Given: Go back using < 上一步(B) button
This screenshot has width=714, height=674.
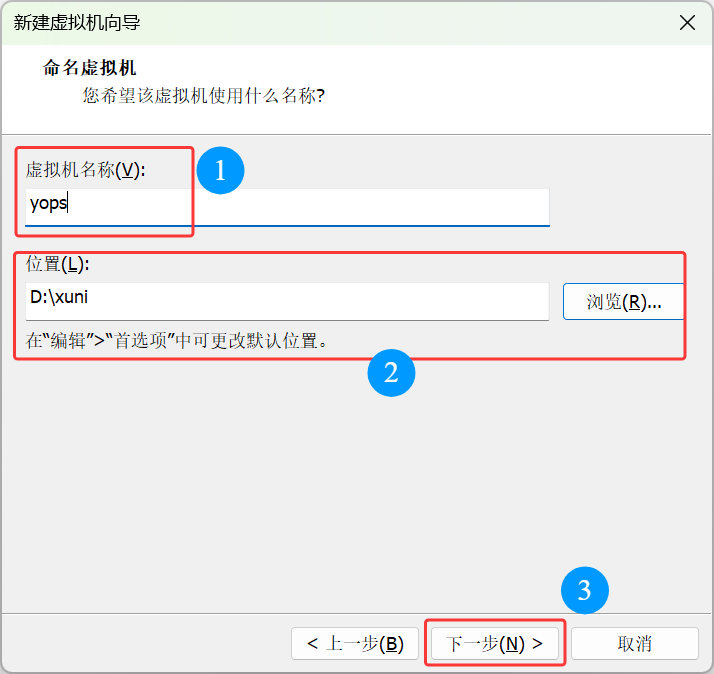Looking at the screenshot, I should coord(355,644).
